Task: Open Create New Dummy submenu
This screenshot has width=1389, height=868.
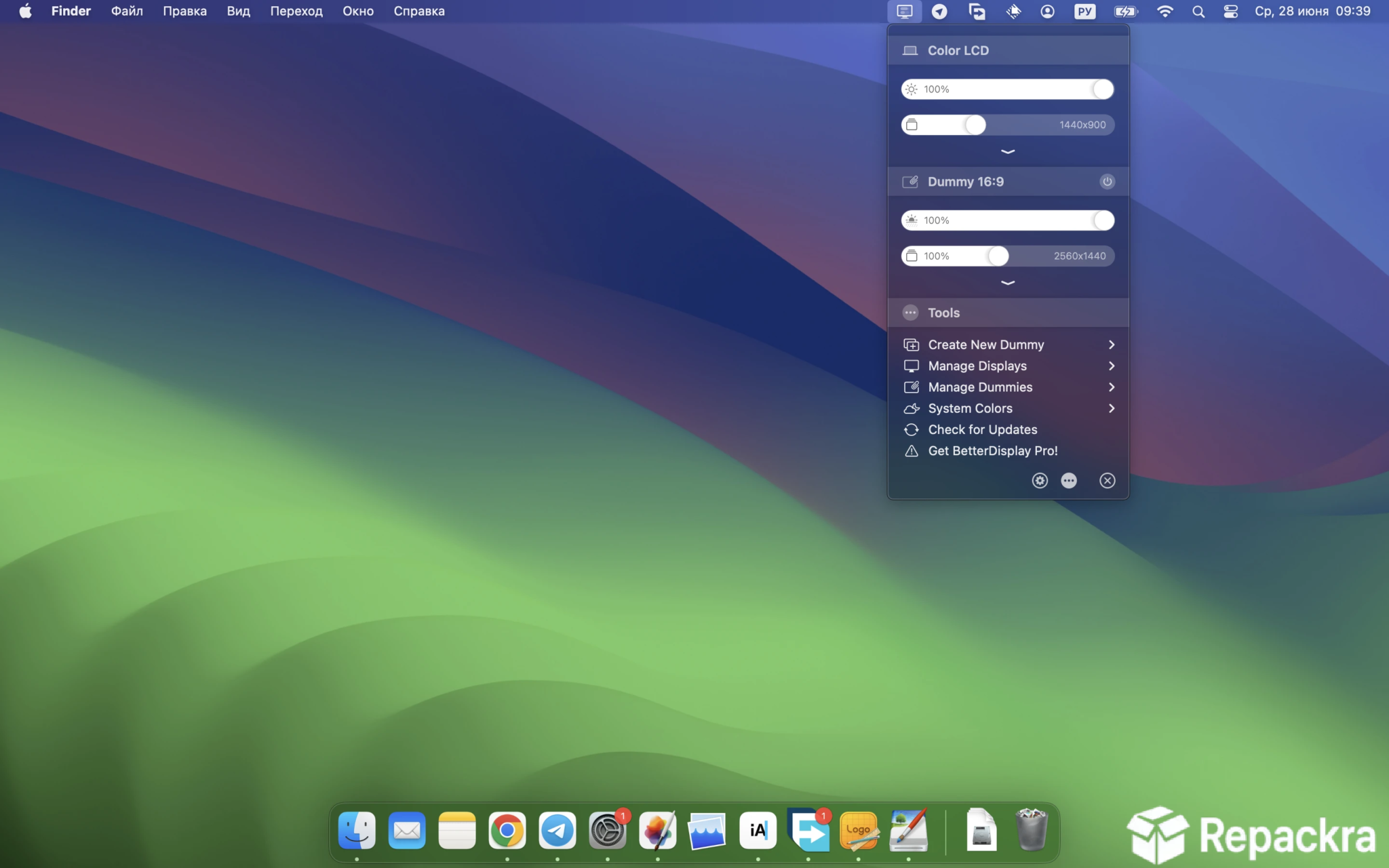Action: (x=1009, y=344)
